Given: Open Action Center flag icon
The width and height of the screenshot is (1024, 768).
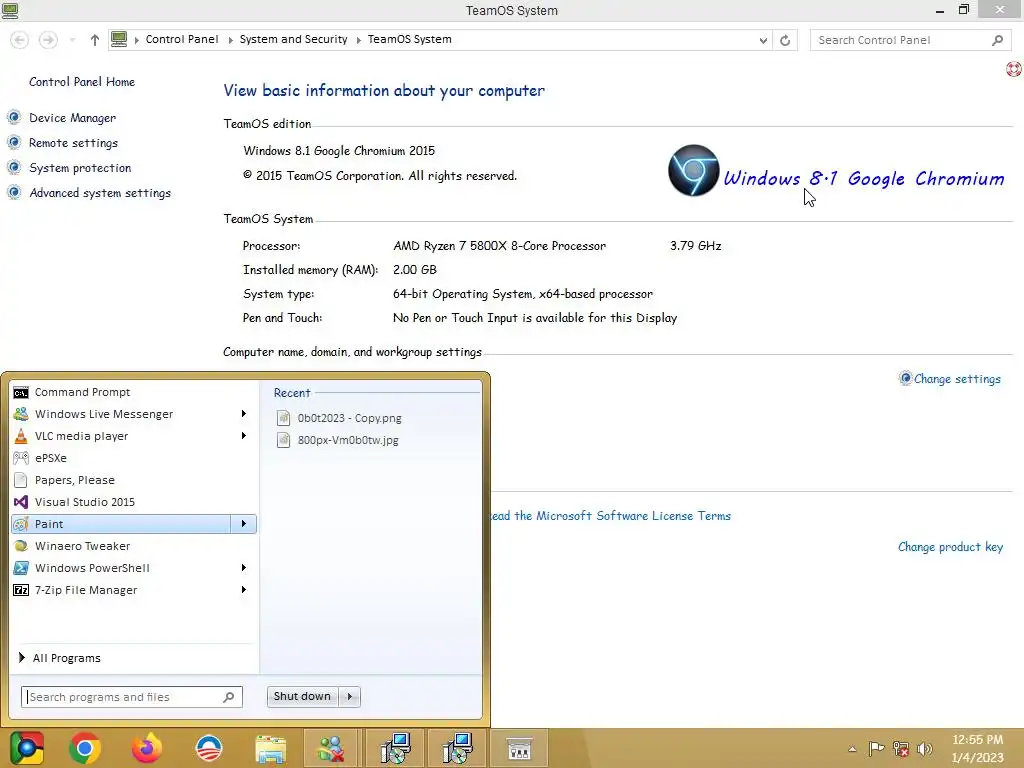Looking at the screenshot, I should [876, 748].
